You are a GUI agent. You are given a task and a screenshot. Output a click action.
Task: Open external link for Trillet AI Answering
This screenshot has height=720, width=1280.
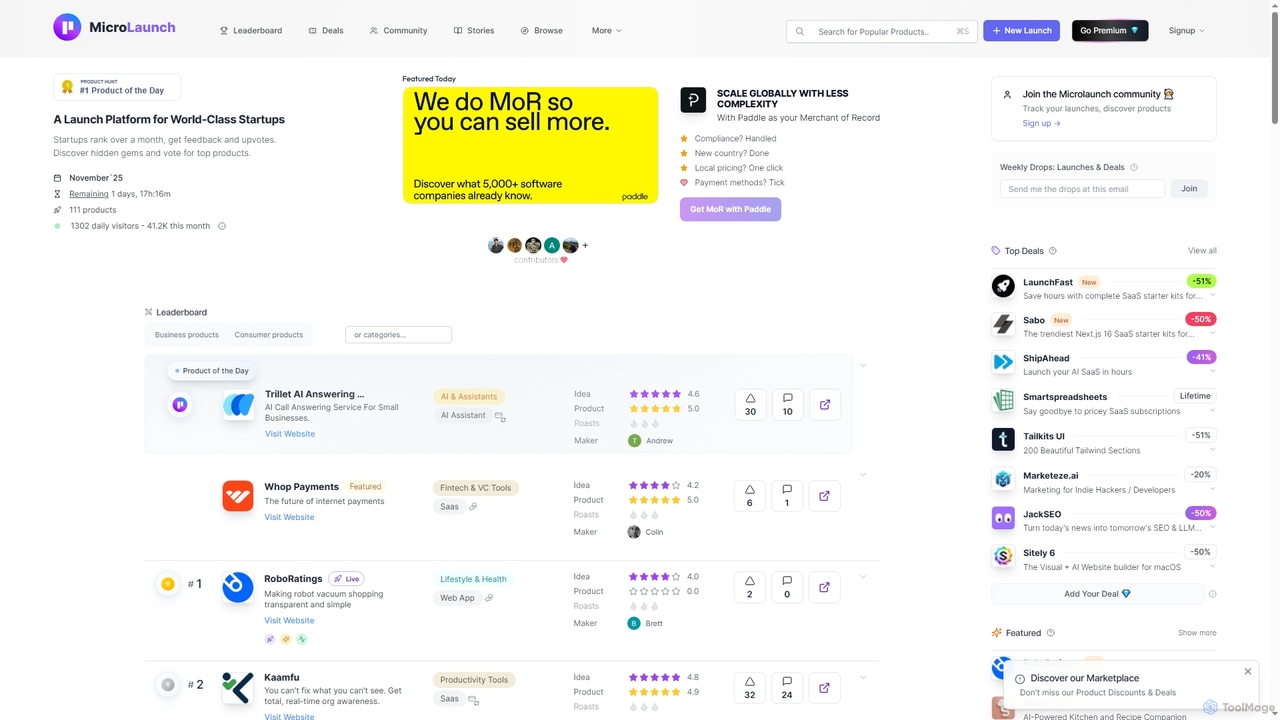[x=825, y=405]
